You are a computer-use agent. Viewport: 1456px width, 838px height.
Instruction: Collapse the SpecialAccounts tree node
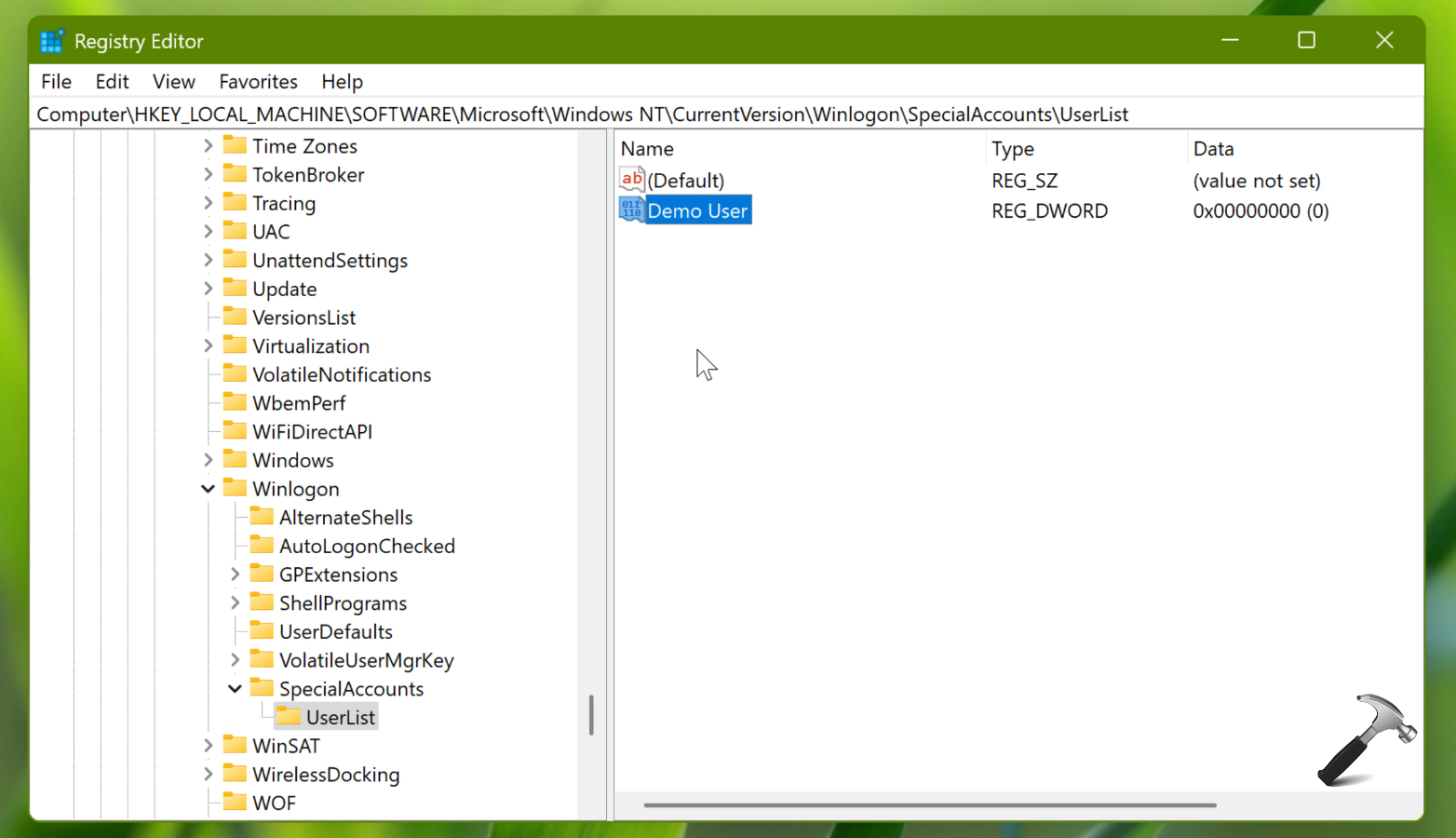tap(235, 689)
